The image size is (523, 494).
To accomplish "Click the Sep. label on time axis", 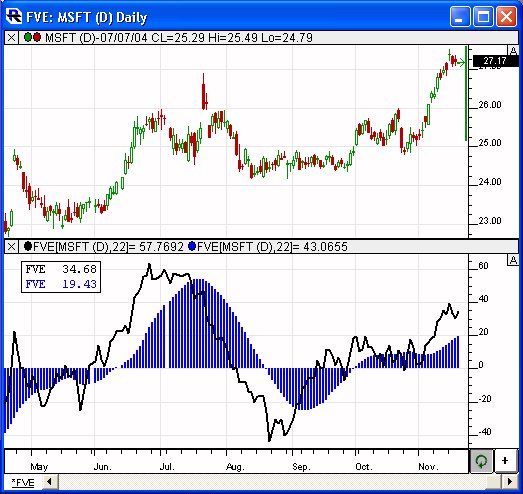I will [301, 466].
